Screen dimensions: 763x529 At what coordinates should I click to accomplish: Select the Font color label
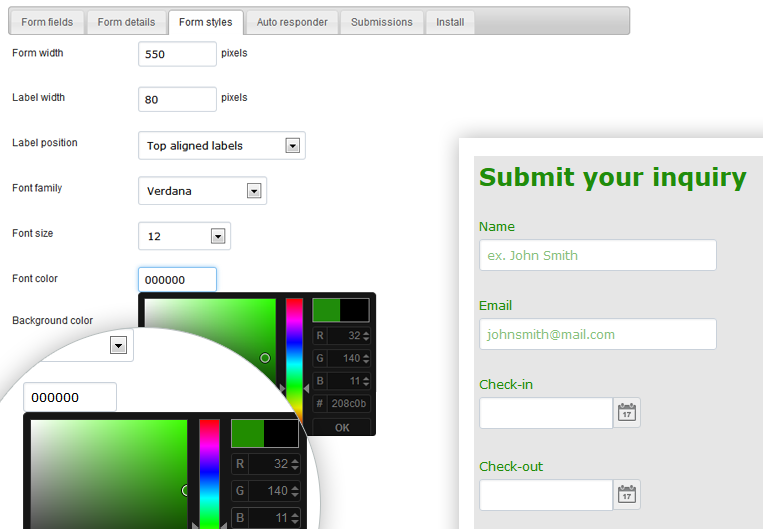[x=35, y=278]
